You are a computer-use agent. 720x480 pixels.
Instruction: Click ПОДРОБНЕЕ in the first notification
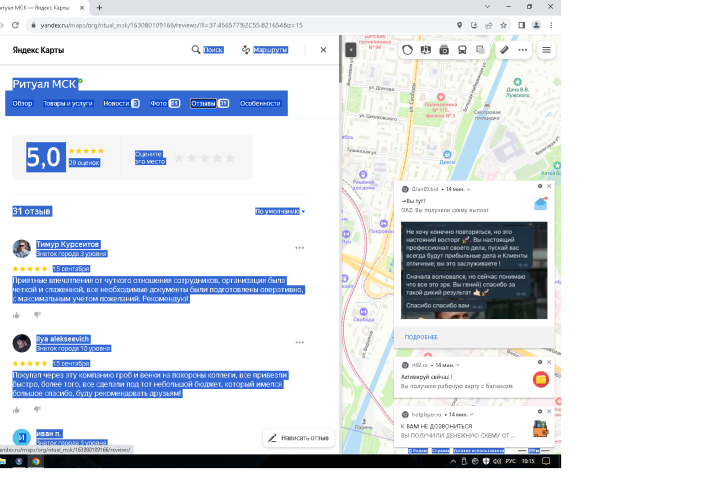(421, 337)
